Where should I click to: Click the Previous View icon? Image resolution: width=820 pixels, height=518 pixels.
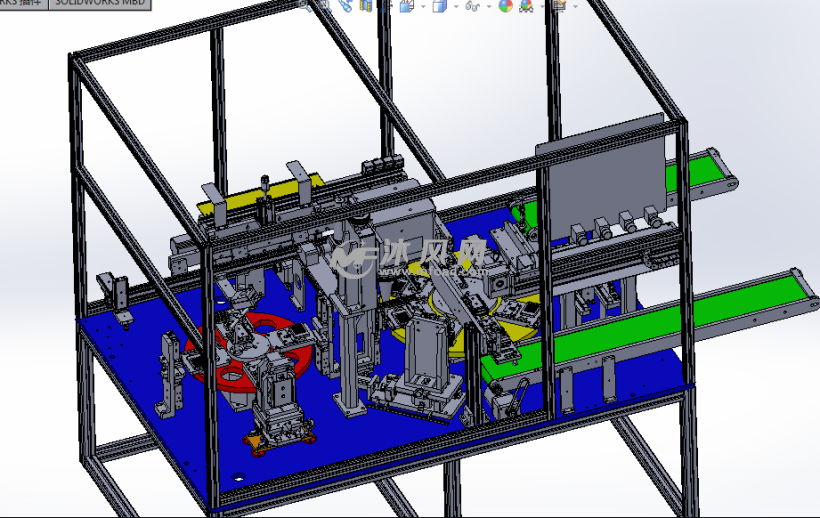pos(345,5)
